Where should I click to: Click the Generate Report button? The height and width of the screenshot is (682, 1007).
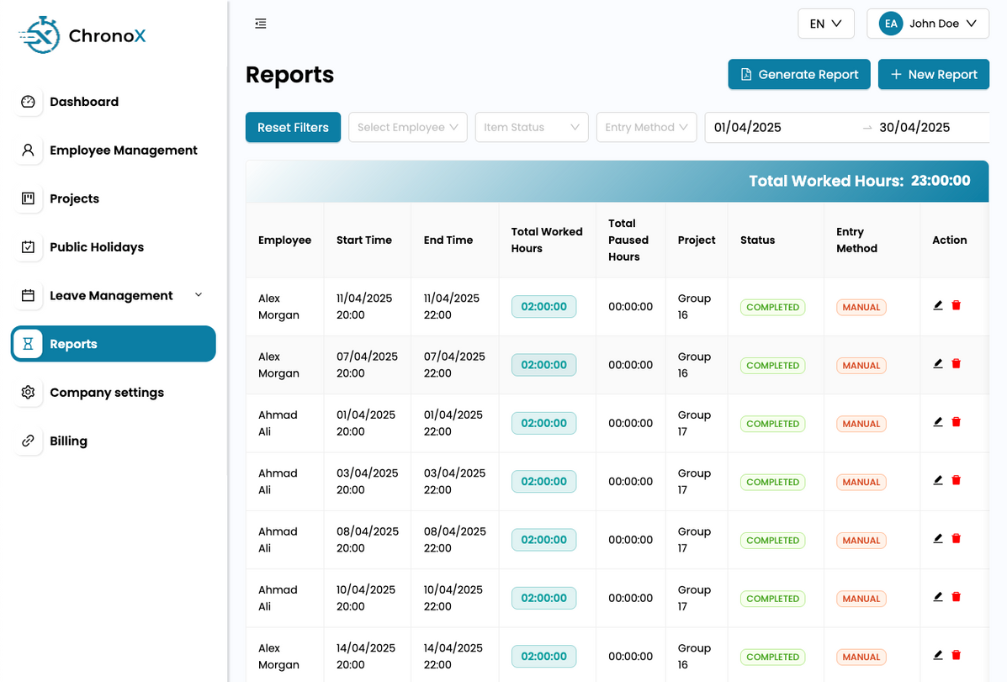(799, 74)
